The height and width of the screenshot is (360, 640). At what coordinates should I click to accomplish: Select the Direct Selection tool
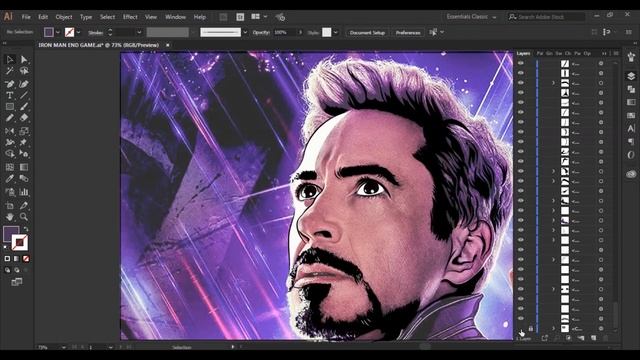(x=24, y=60)
